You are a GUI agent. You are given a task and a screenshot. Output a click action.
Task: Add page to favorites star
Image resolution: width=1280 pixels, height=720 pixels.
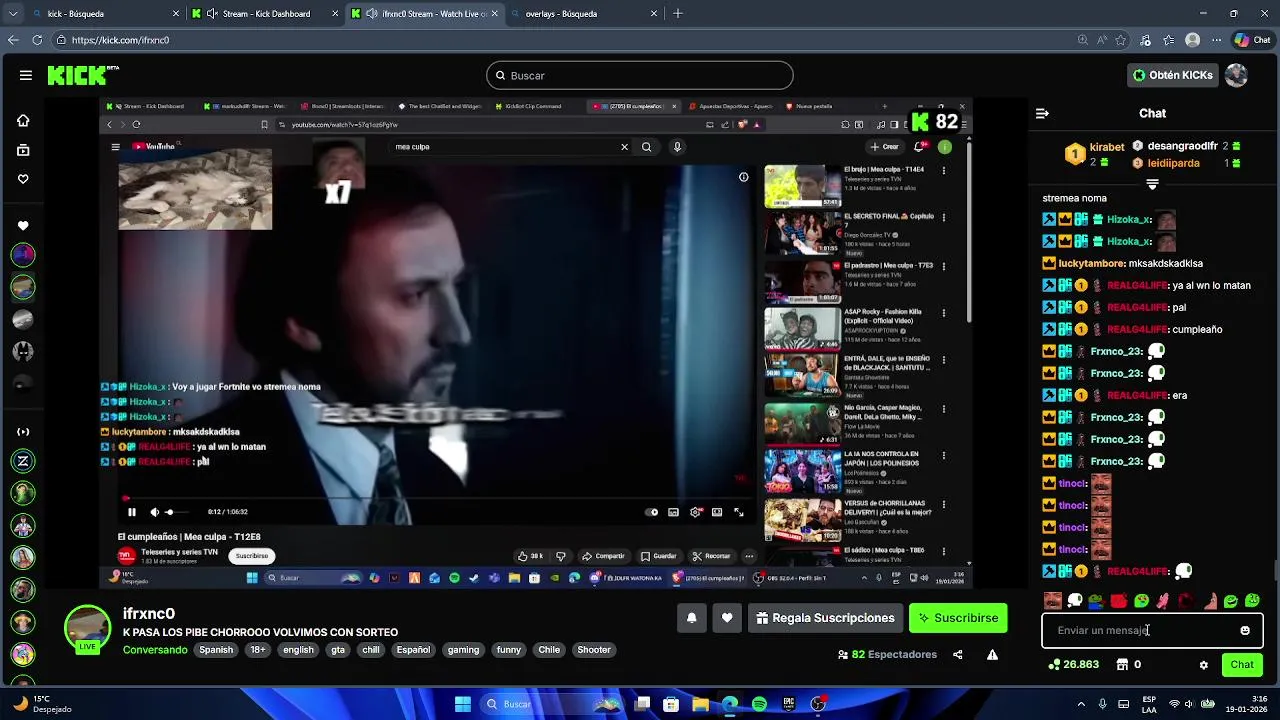pos(1120,40)
